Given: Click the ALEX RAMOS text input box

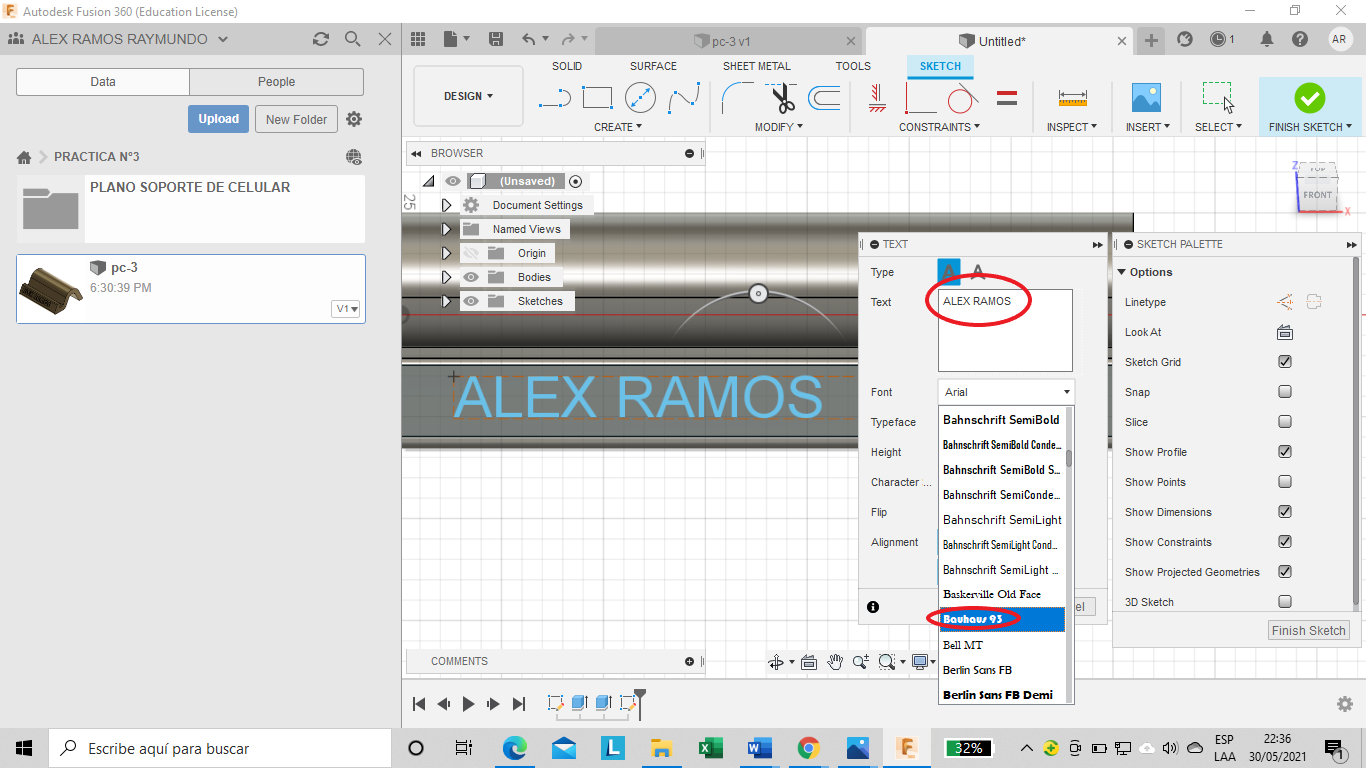Looking at the screenshot, I should click(x=1005, y=330).
